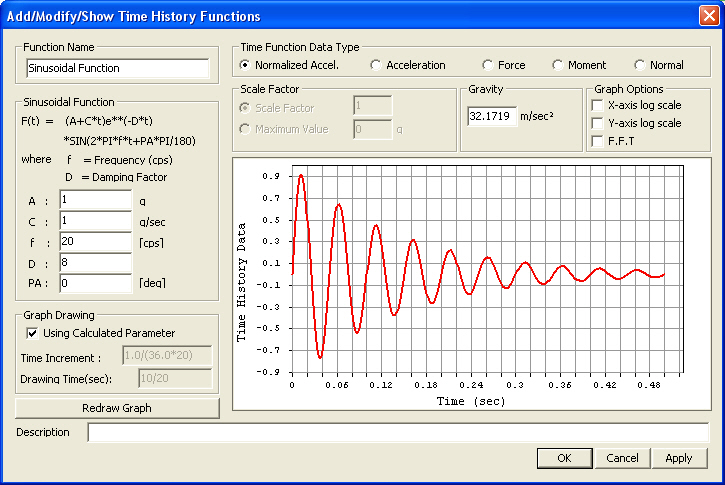Image resolution: width=725 pixels, height=485 pixels.
Task: Click the Time Increment field
Action: pos(167,356)
